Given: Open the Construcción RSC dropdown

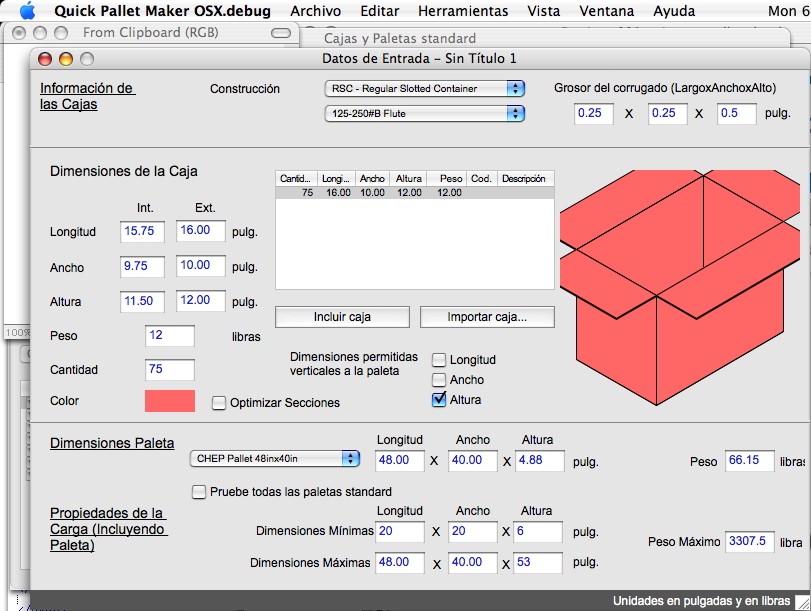Looking at the screenshot, I should [425, 88].
